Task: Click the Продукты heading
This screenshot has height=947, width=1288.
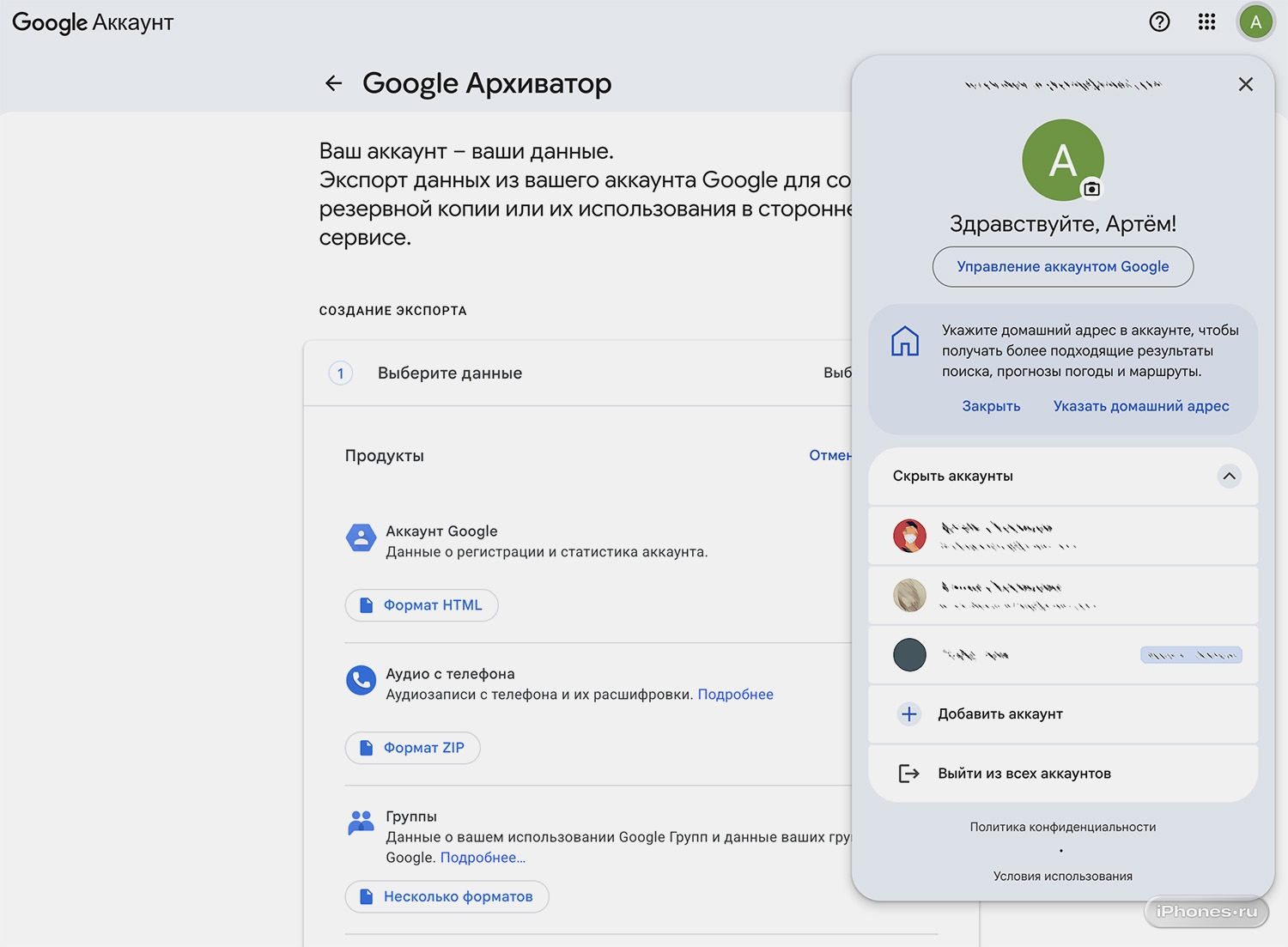Action: tap(385, 456)
